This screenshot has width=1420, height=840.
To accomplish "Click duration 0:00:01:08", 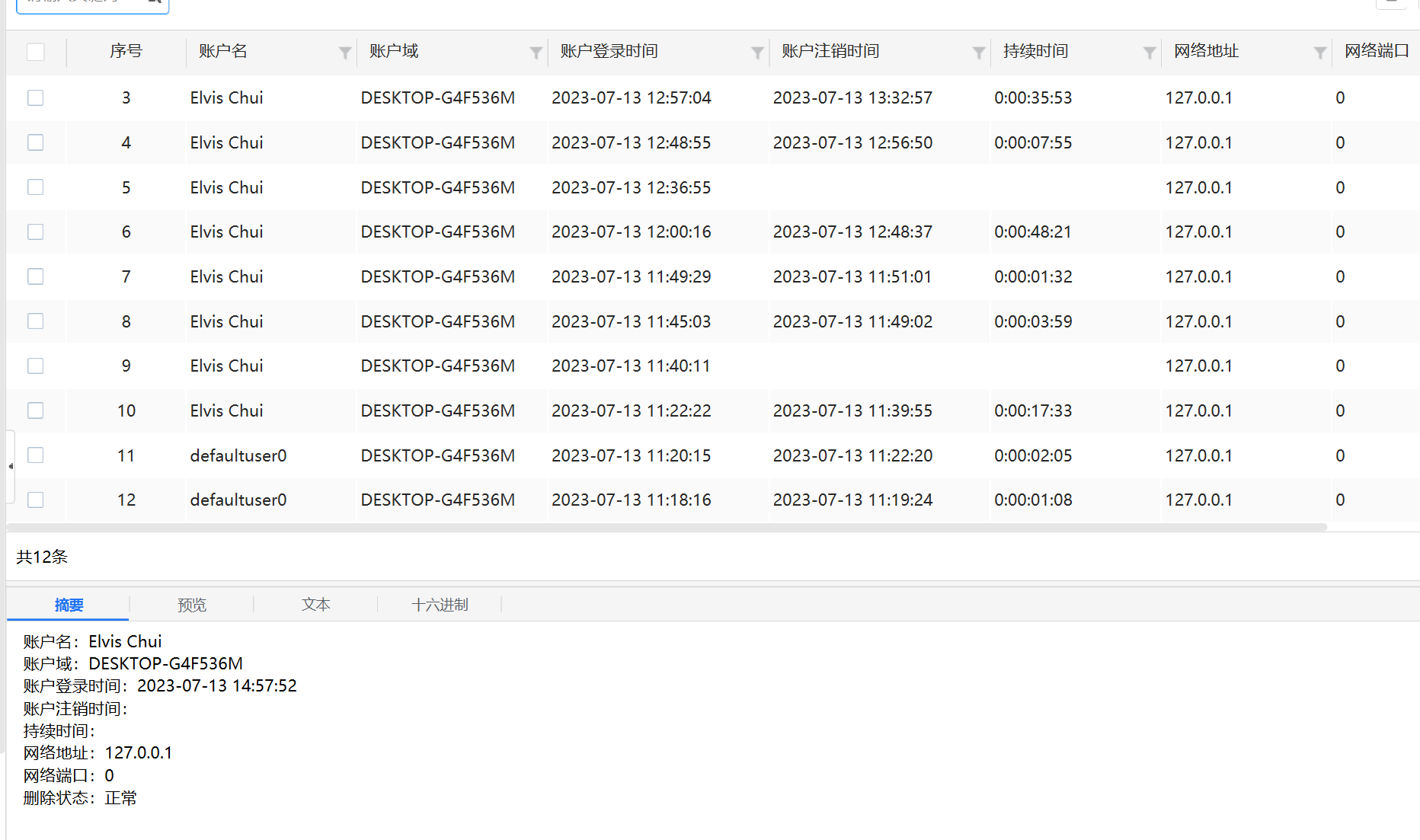I will pyautogui.click(x=1033, y=500).
